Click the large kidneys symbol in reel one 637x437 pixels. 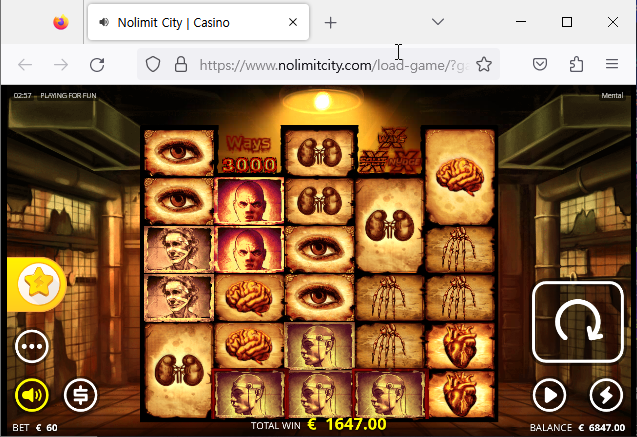pos(179,370)
